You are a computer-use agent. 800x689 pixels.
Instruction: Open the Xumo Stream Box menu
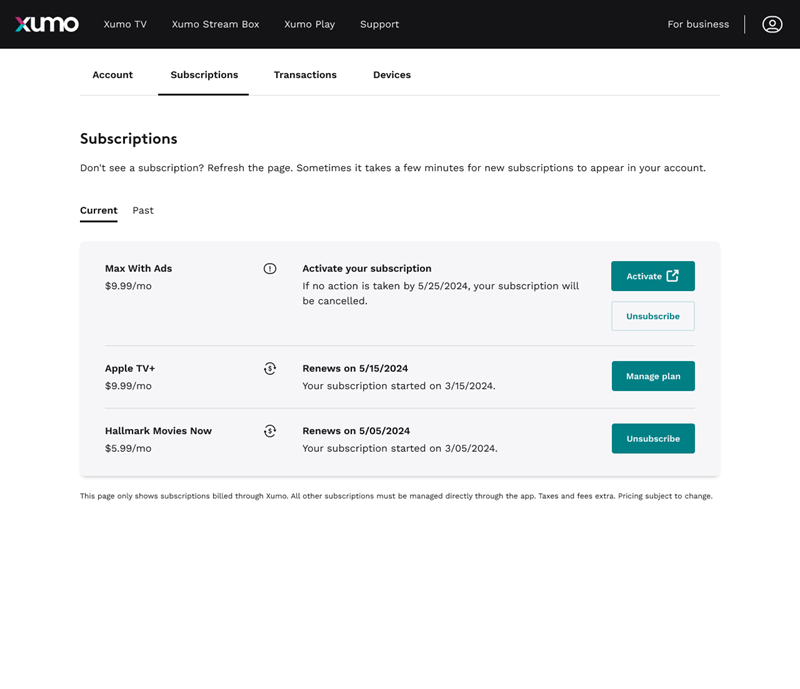(215, 24)
